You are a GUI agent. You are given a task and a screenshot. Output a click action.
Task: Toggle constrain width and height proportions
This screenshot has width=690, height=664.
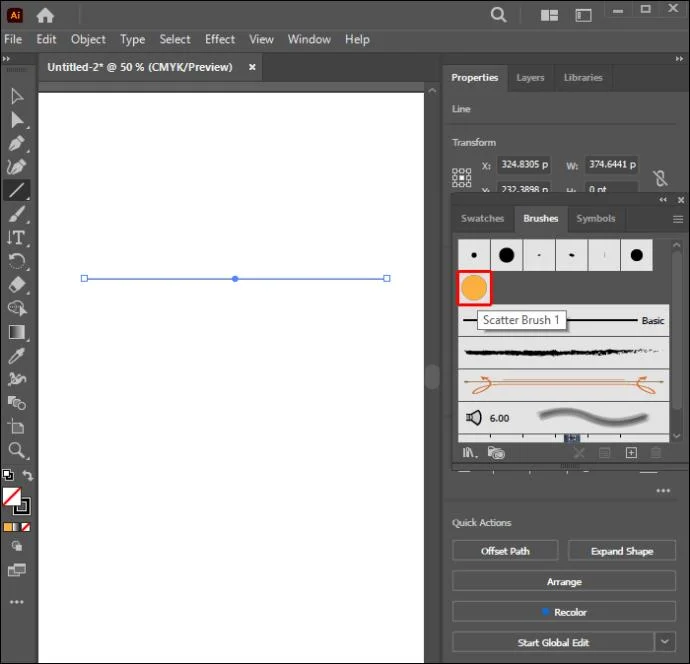[660, 178]
